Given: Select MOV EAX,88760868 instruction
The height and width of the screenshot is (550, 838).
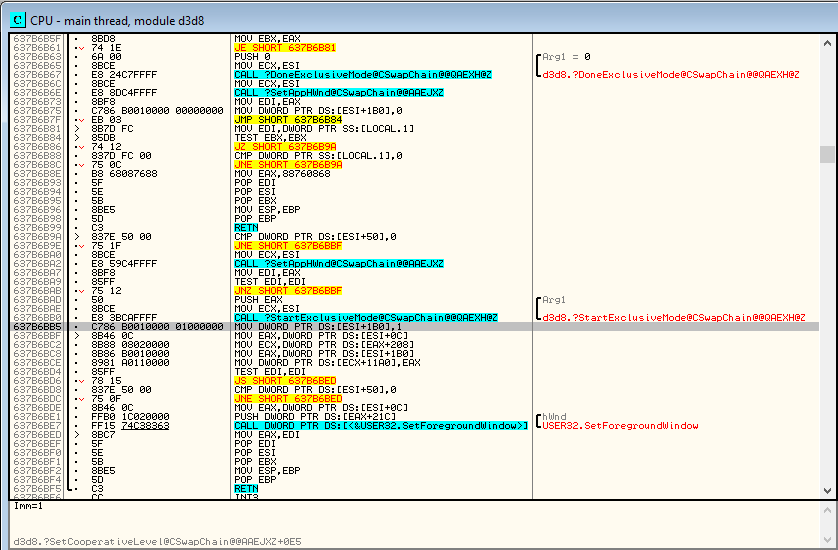Looking at the screenshot, I should click(x=282, y=174).
